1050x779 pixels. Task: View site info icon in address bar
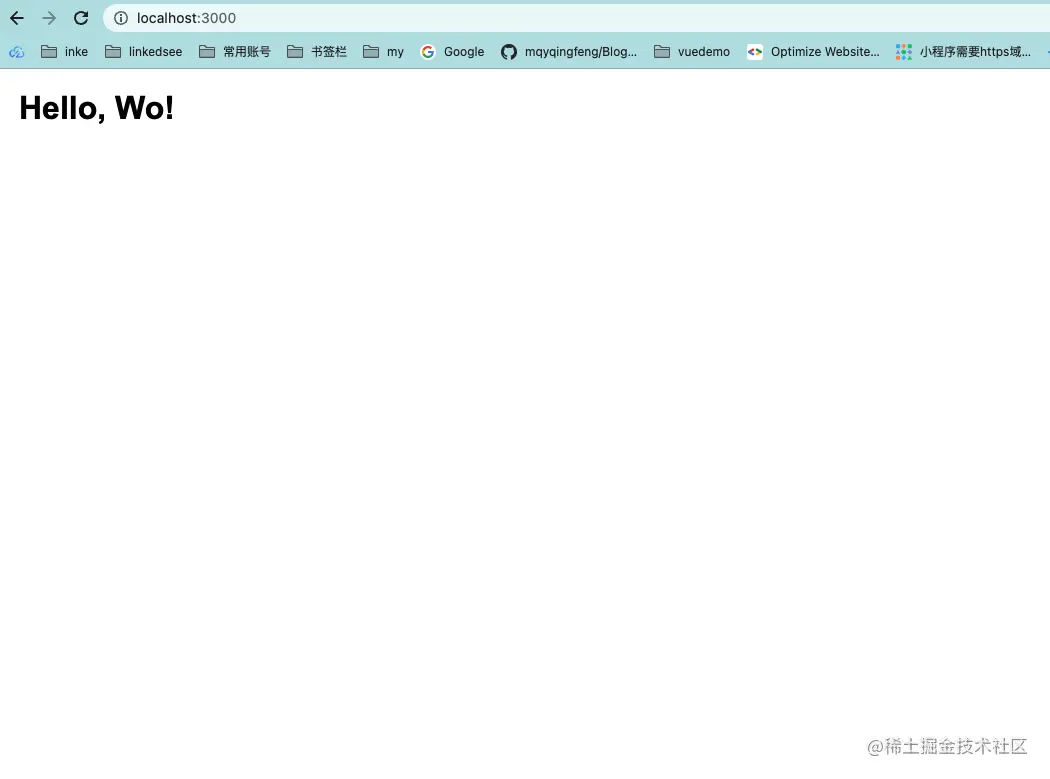click(x=121, y=18)
